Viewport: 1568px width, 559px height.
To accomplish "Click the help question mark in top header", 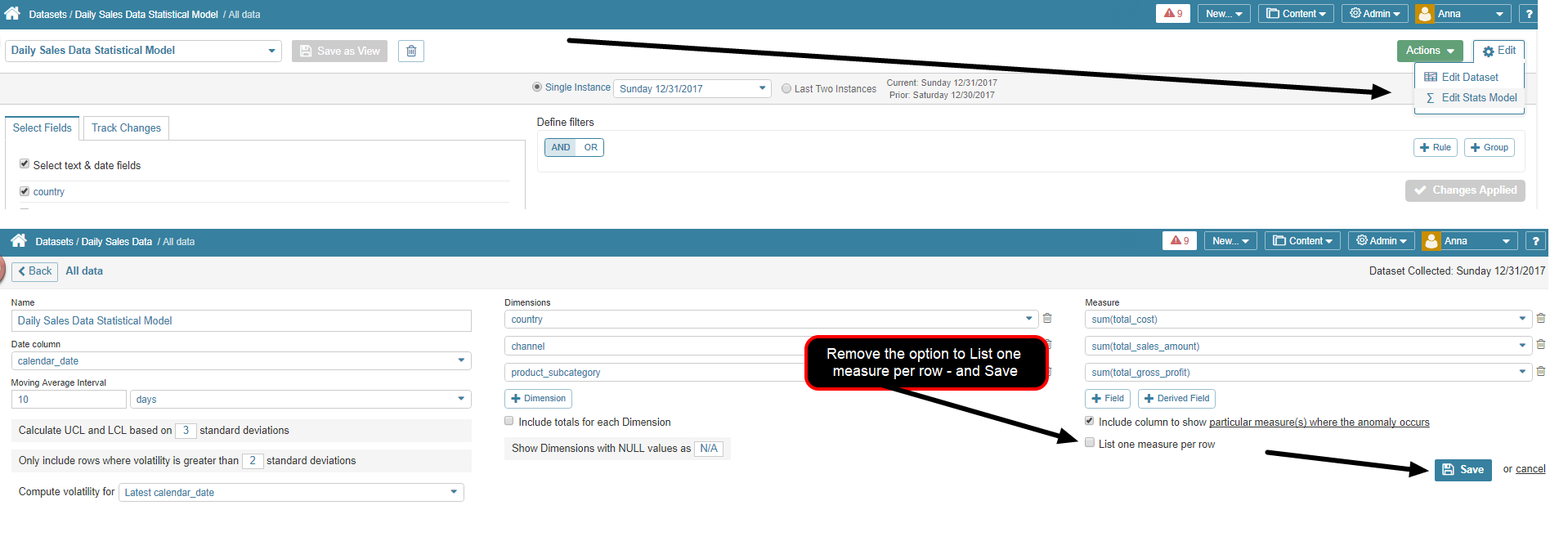I will (x=1528, y=13).
